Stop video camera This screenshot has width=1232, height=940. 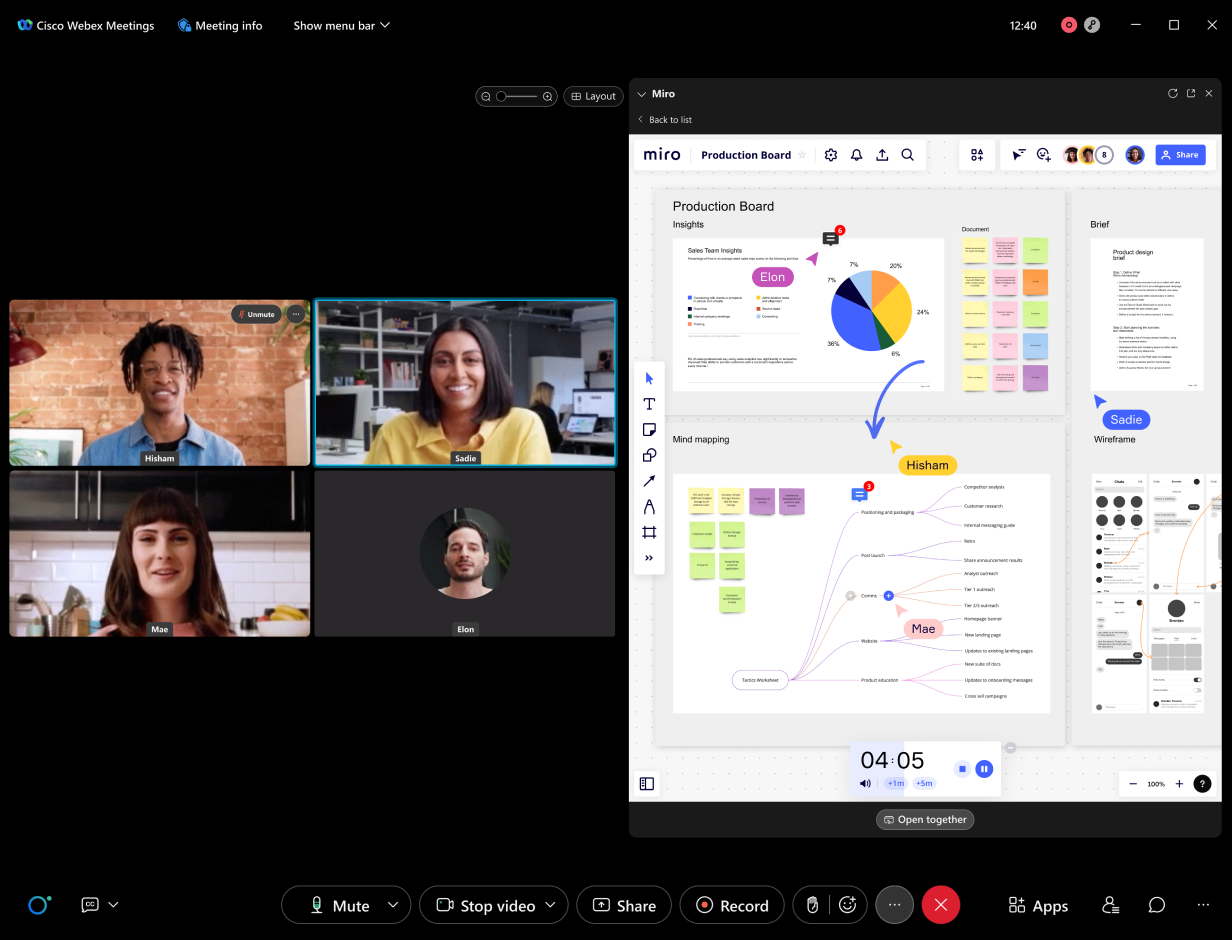485,905
